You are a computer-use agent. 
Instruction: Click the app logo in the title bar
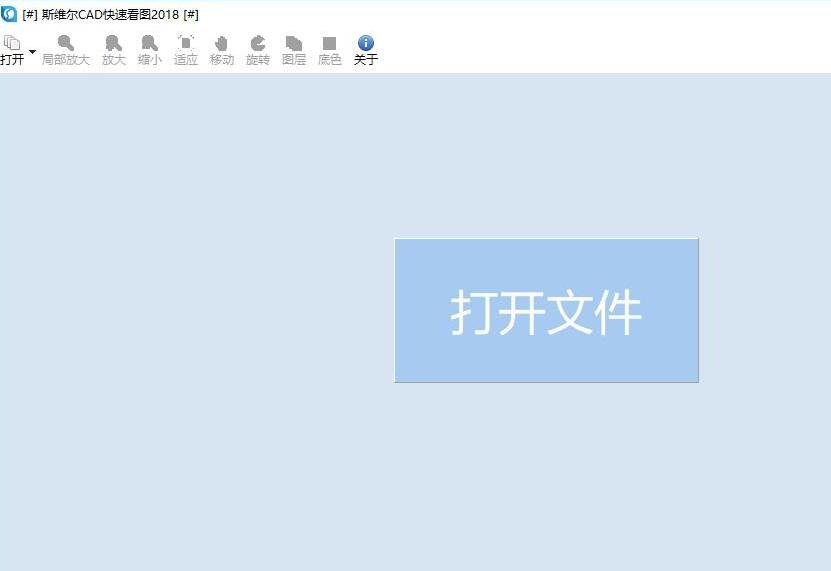(9, 14)
